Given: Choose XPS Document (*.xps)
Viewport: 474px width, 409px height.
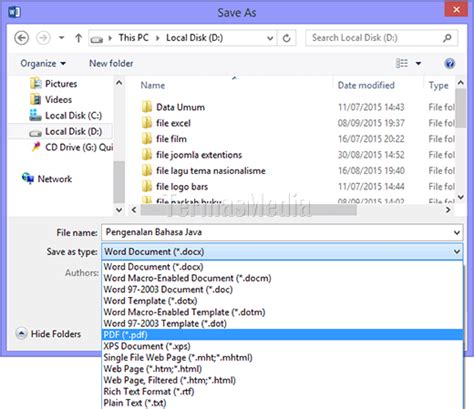Looking at the screenshot, I should click(282, 346).
